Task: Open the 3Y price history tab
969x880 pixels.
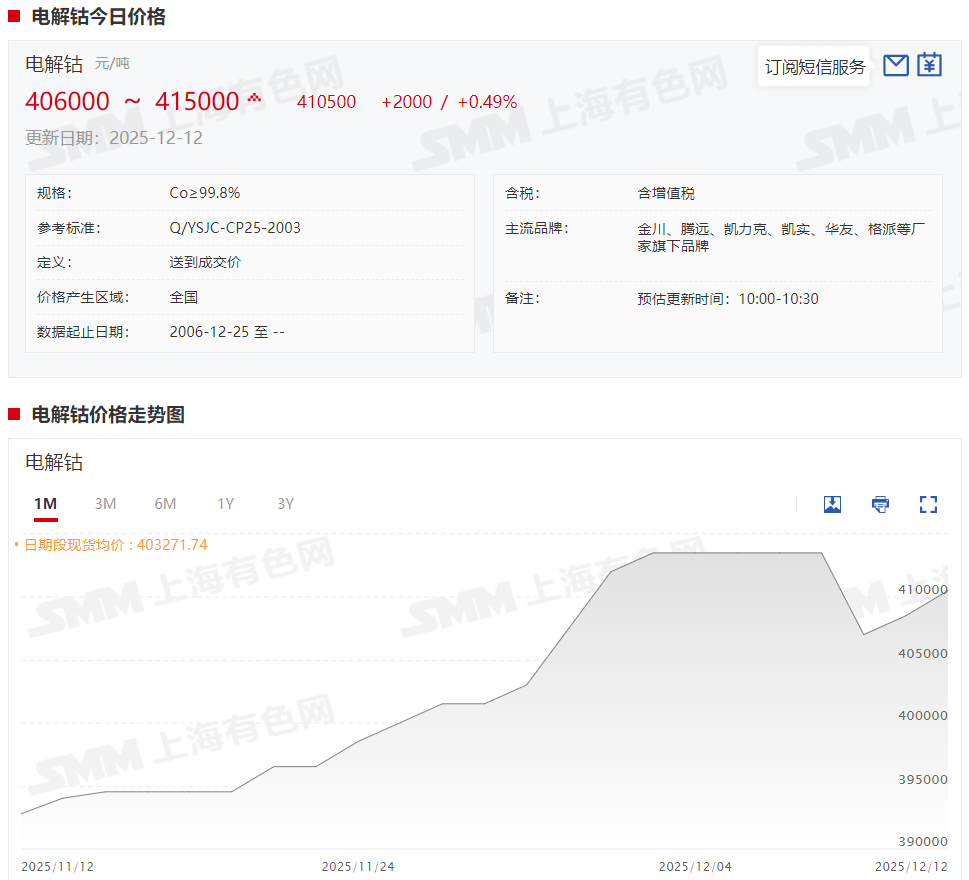Action: 286,504
